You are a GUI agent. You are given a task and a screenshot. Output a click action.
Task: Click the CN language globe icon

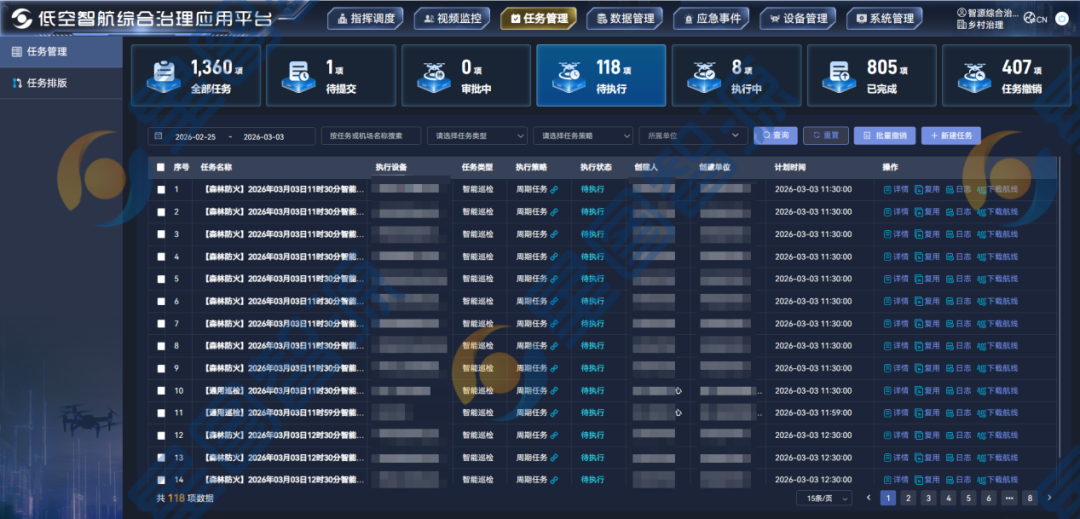[1029, 18]
